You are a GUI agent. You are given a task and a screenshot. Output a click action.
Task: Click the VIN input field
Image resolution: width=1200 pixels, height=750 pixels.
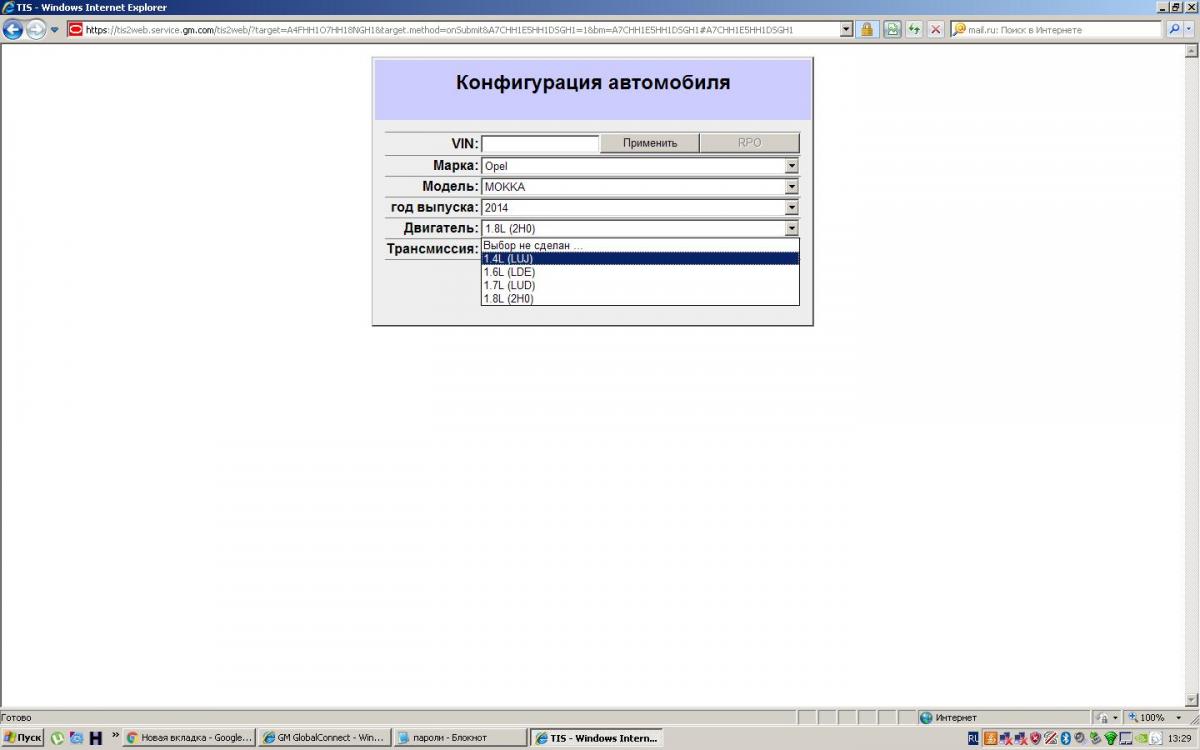click(540, 143)
